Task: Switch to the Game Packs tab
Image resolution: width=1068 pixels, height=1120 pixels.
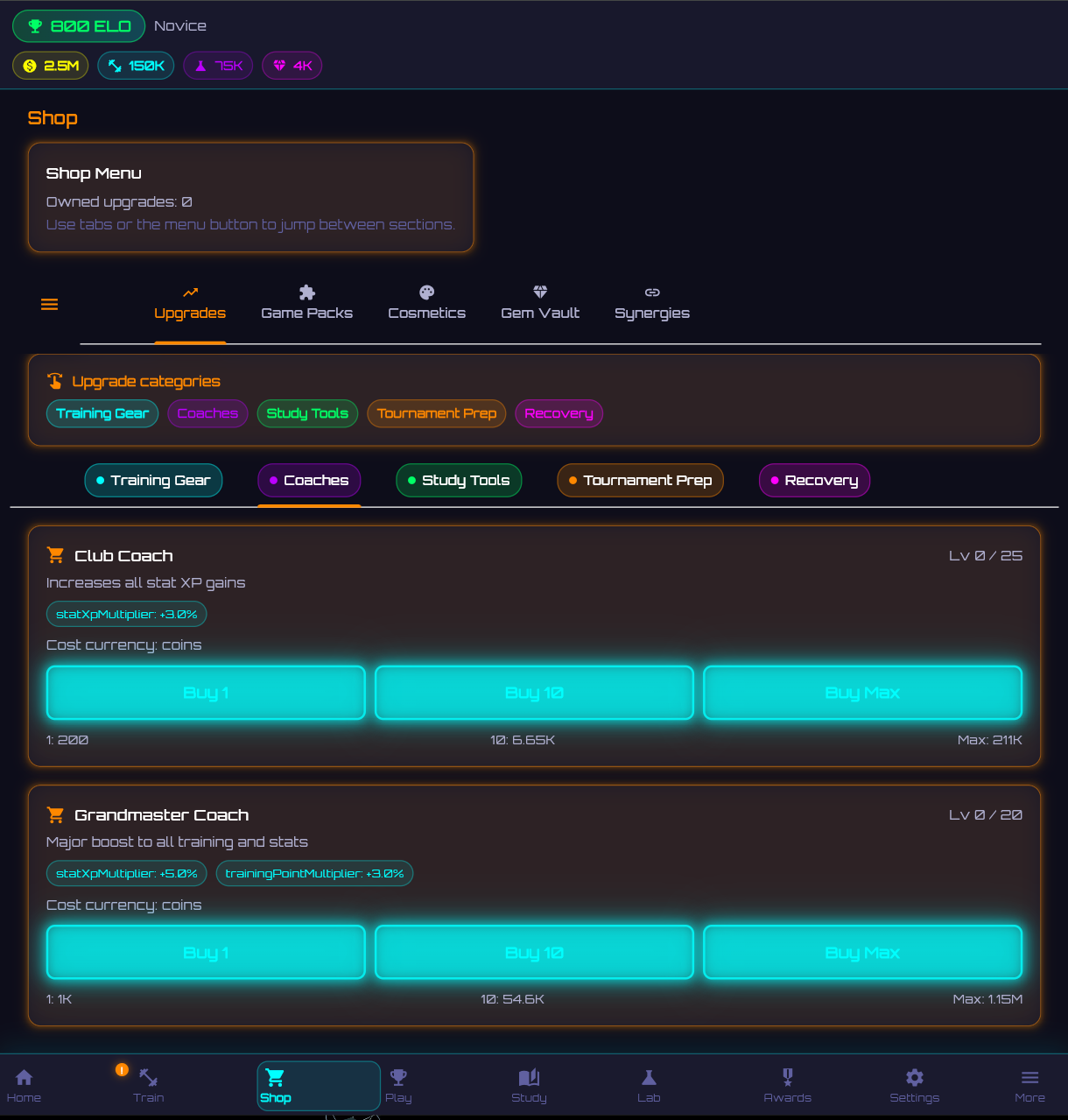Action: click(306, 304)
